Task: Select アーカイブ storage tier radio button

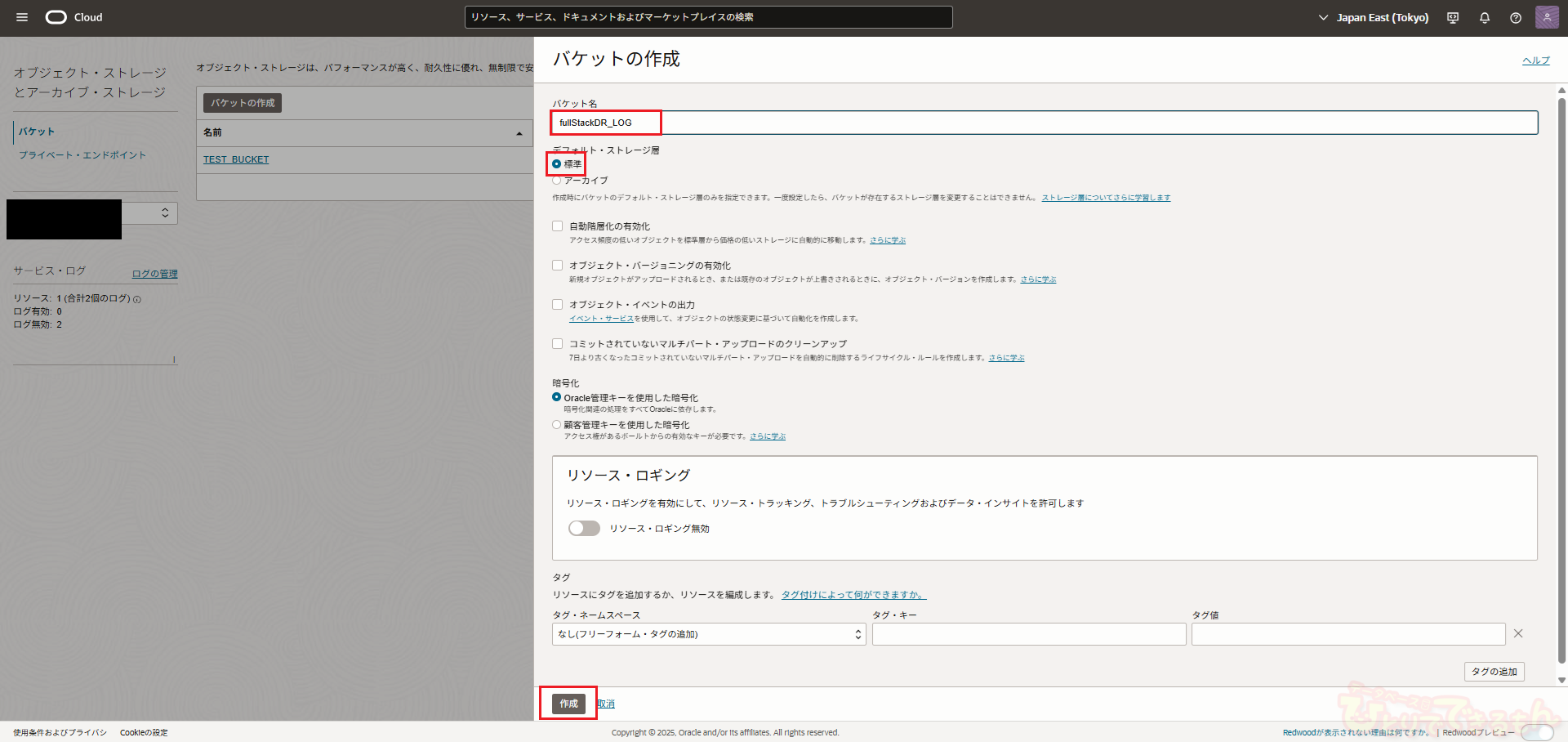Action: click(x=557, y=181)
